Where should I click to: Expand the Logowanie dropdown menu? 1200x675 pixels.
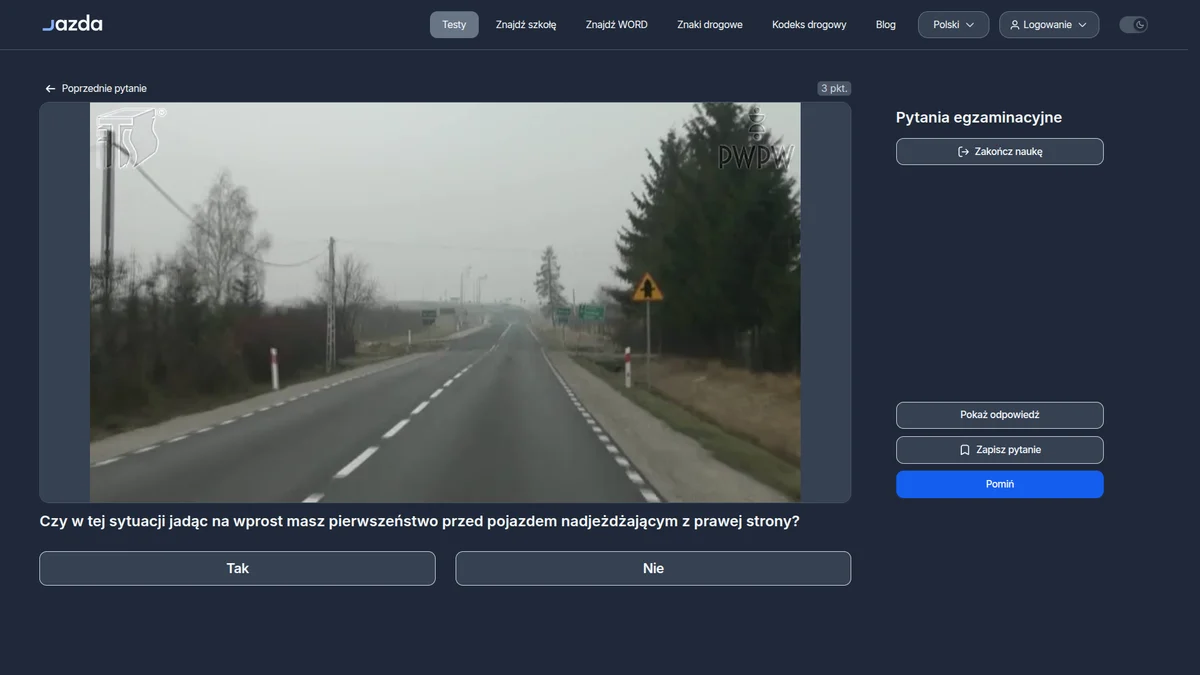[x=1049, y=25]
